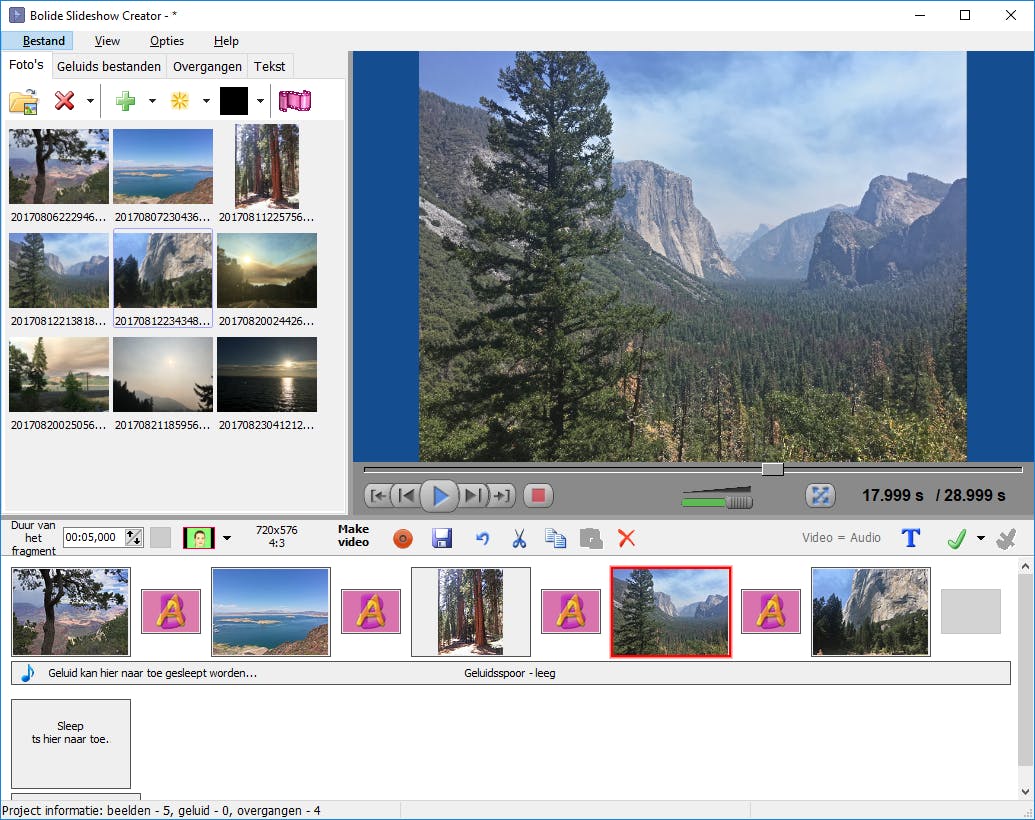The width and height of the screenshot is (1035, 820).
Task: Open the Bestand menu
Action: (44, 41)
